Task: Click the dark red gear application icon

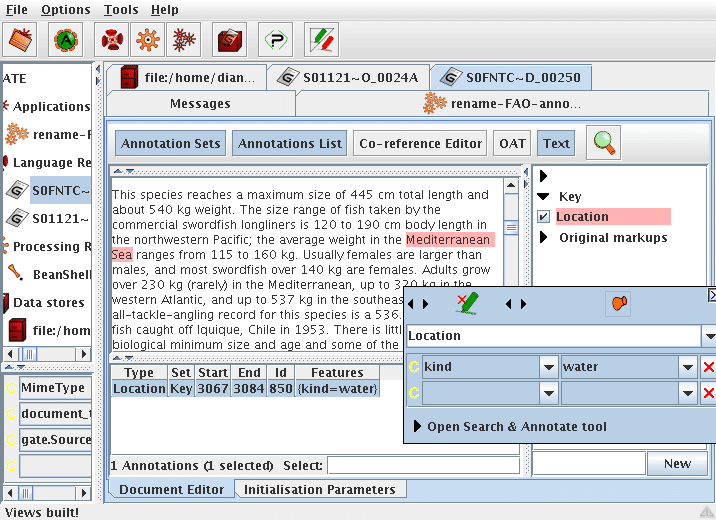Action: pos(184,40)
